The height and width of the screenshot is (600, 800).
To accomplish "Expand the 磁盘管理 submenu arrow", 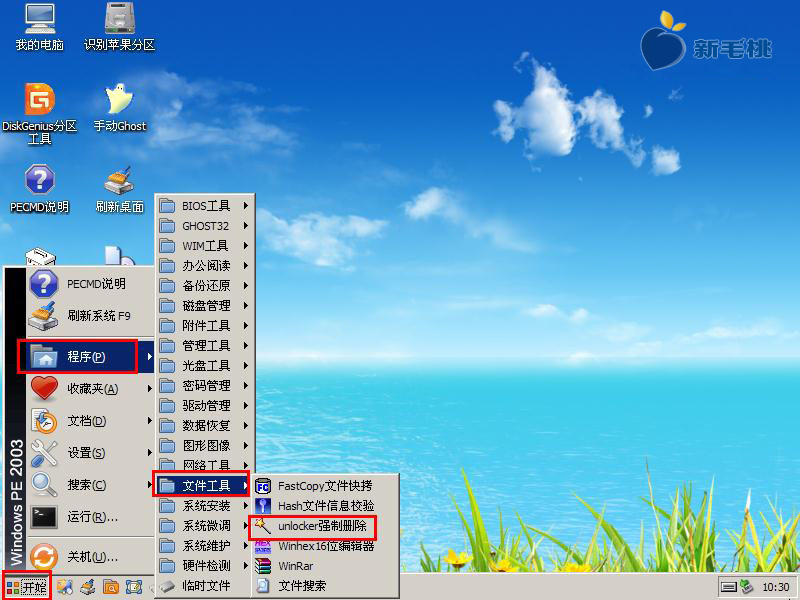I will click(245, 306).
